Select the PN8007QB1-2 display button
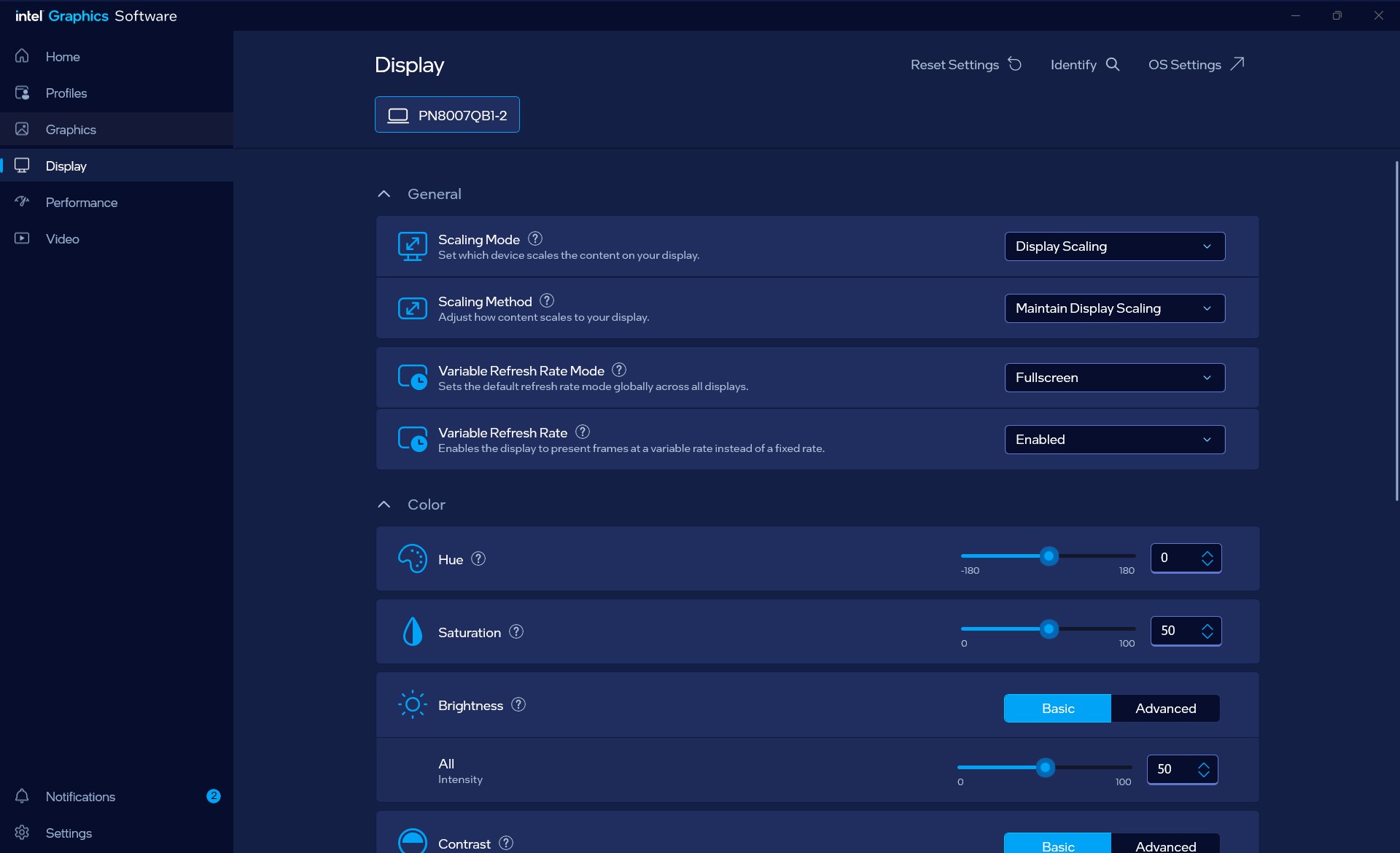 click(447, 115)
